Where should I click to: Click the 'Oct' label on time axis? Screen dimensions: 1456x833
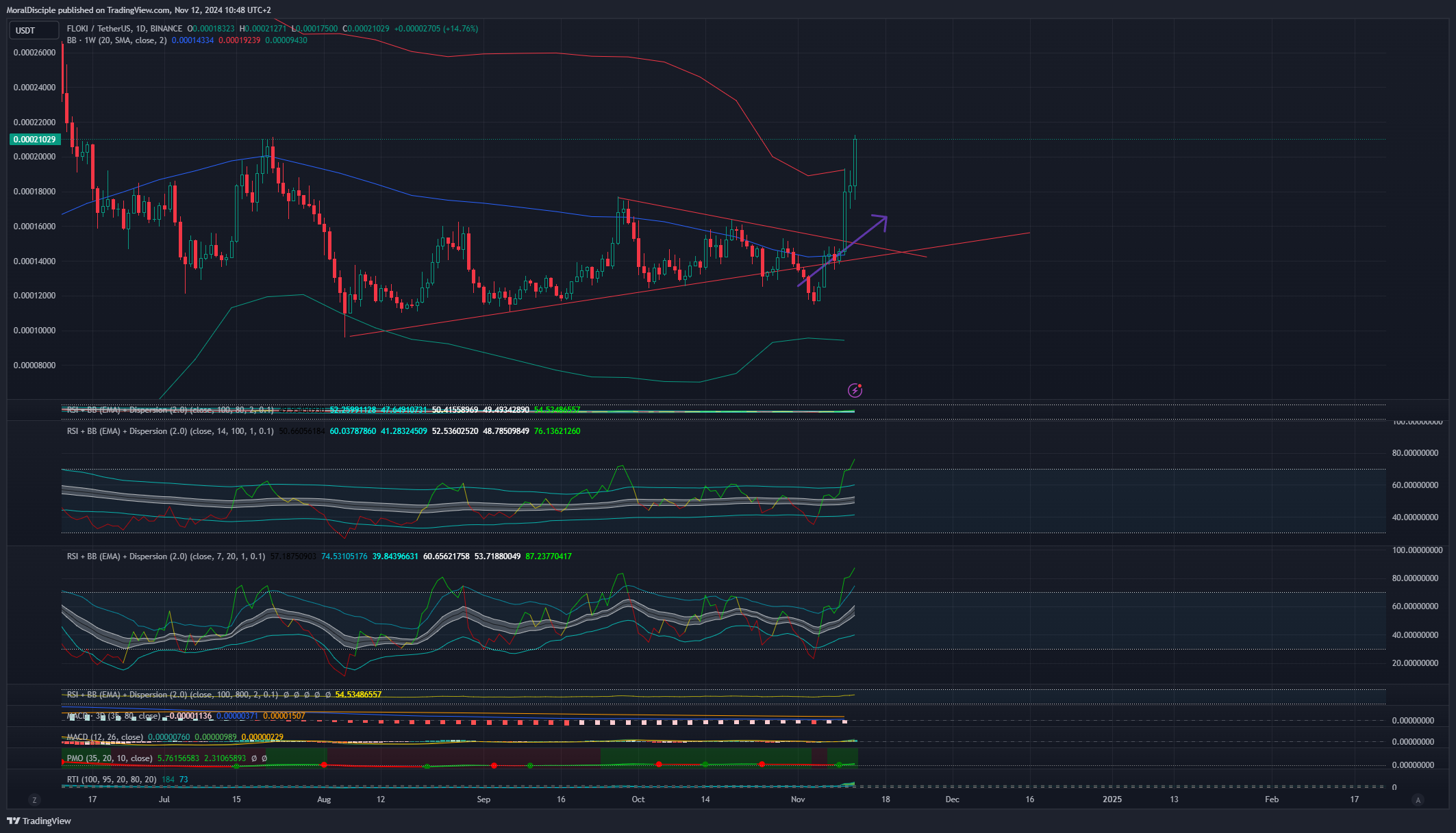(x=638, y=799)
